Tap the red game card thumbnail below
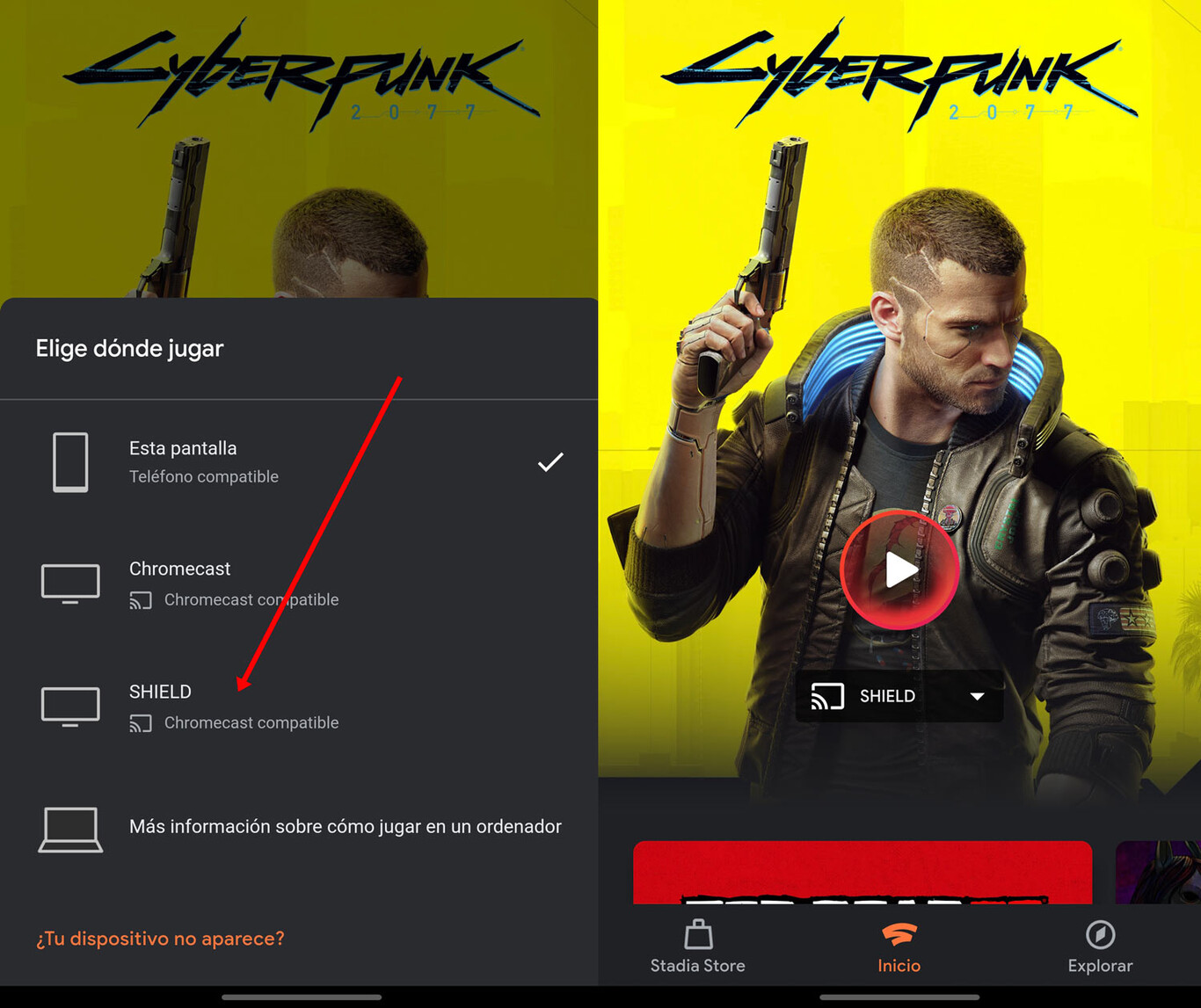Viewport: 1201px width, 1008px height. pos(863,872)
